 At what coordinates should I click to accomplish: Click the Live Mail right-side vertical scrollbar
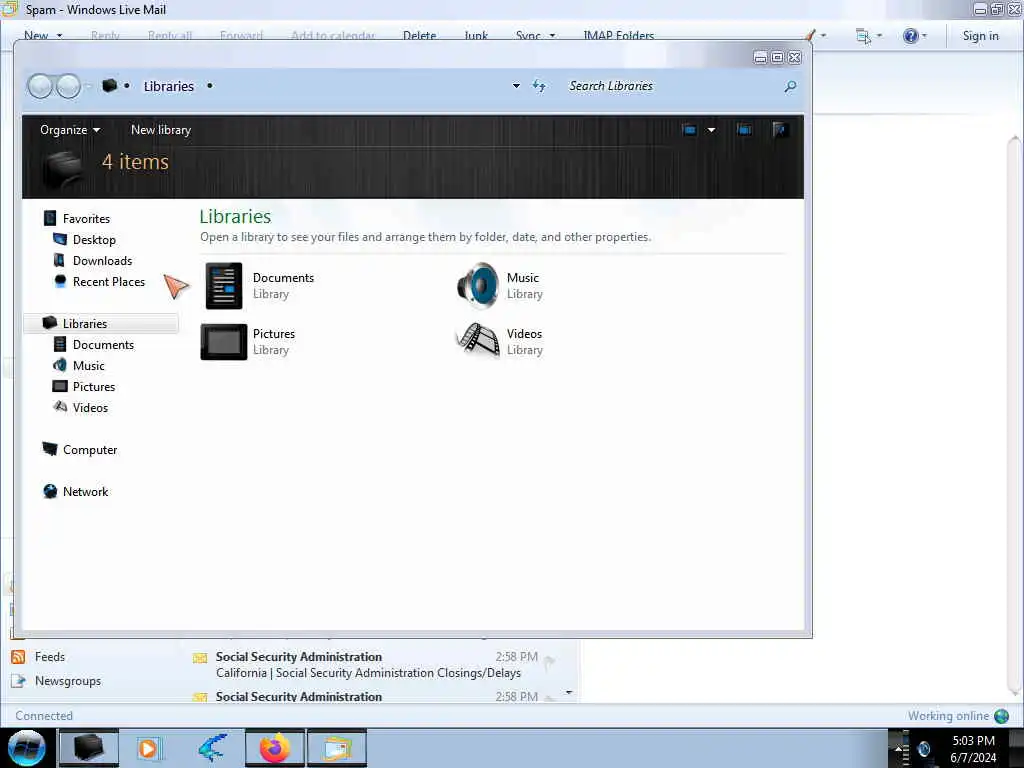point(1014,416)
